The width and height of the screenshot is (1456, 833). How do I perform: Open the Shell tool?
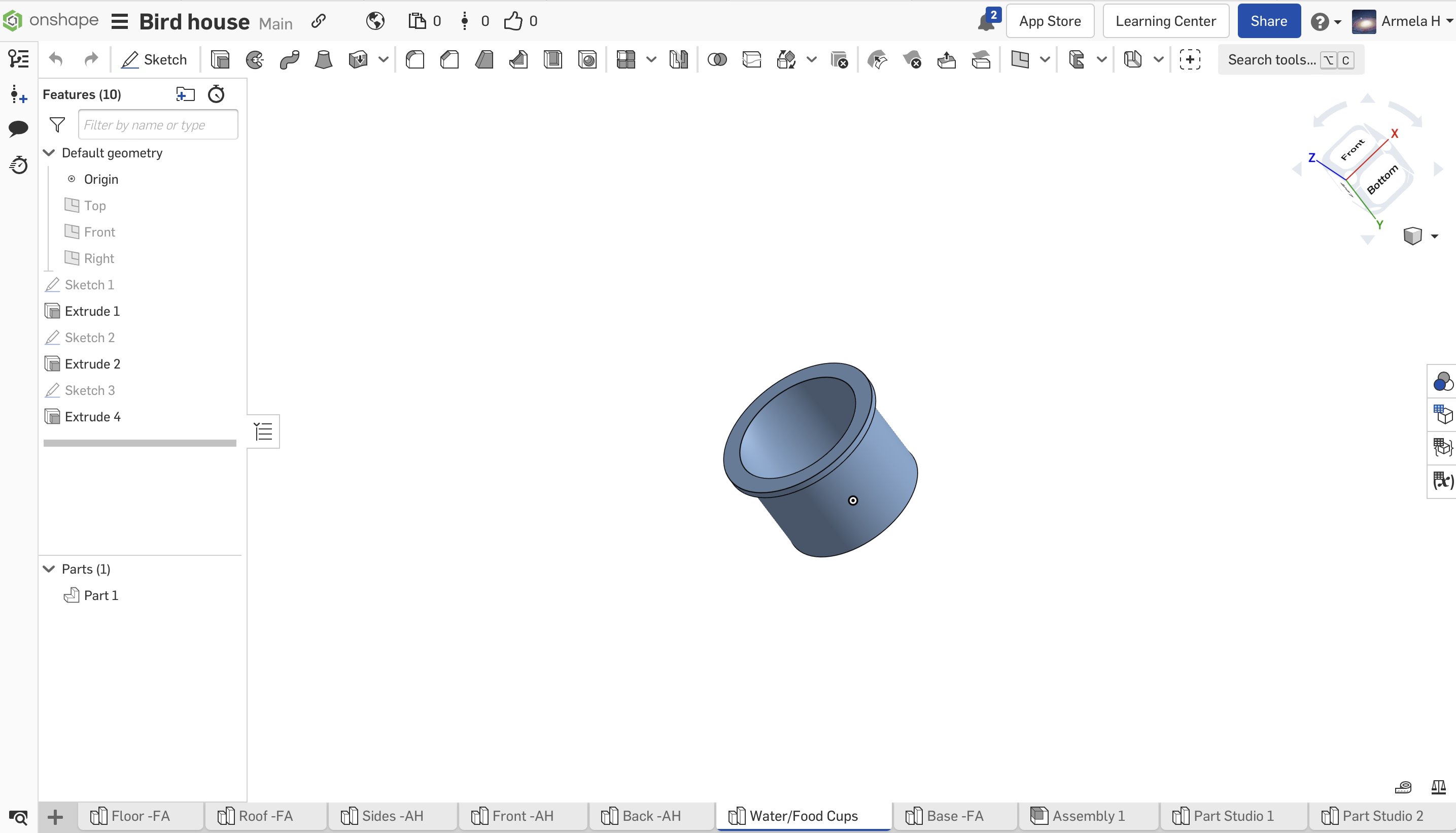tap(553, 59)
